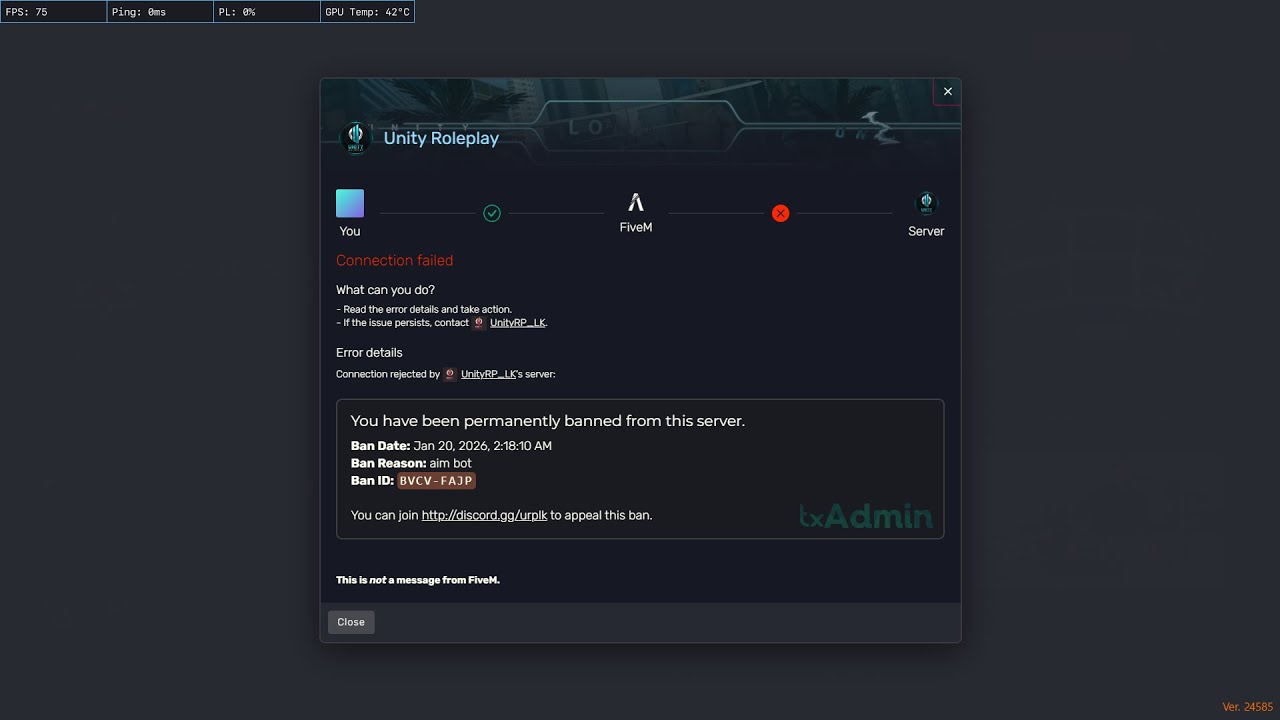Viewport: 1280px width, 720px height.
Task: Open UnityRP_LK link in Error details
Action: [489, 374]
